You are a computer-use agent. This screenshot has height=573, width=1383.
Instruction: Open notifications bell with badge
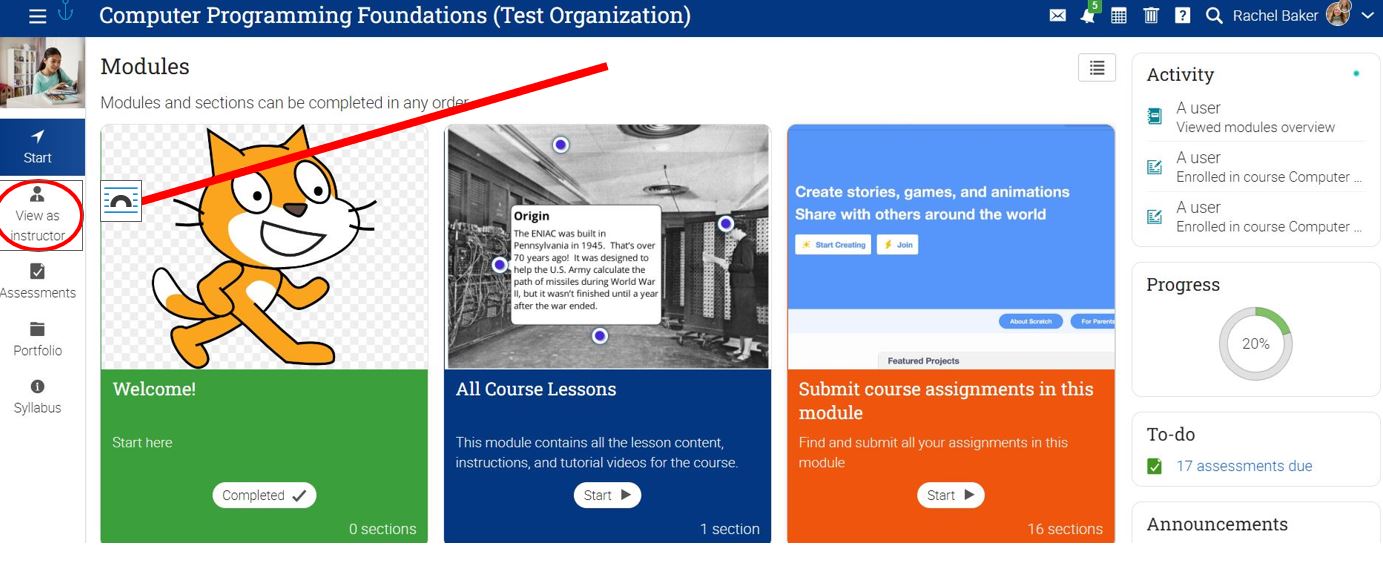point(1088,15)
